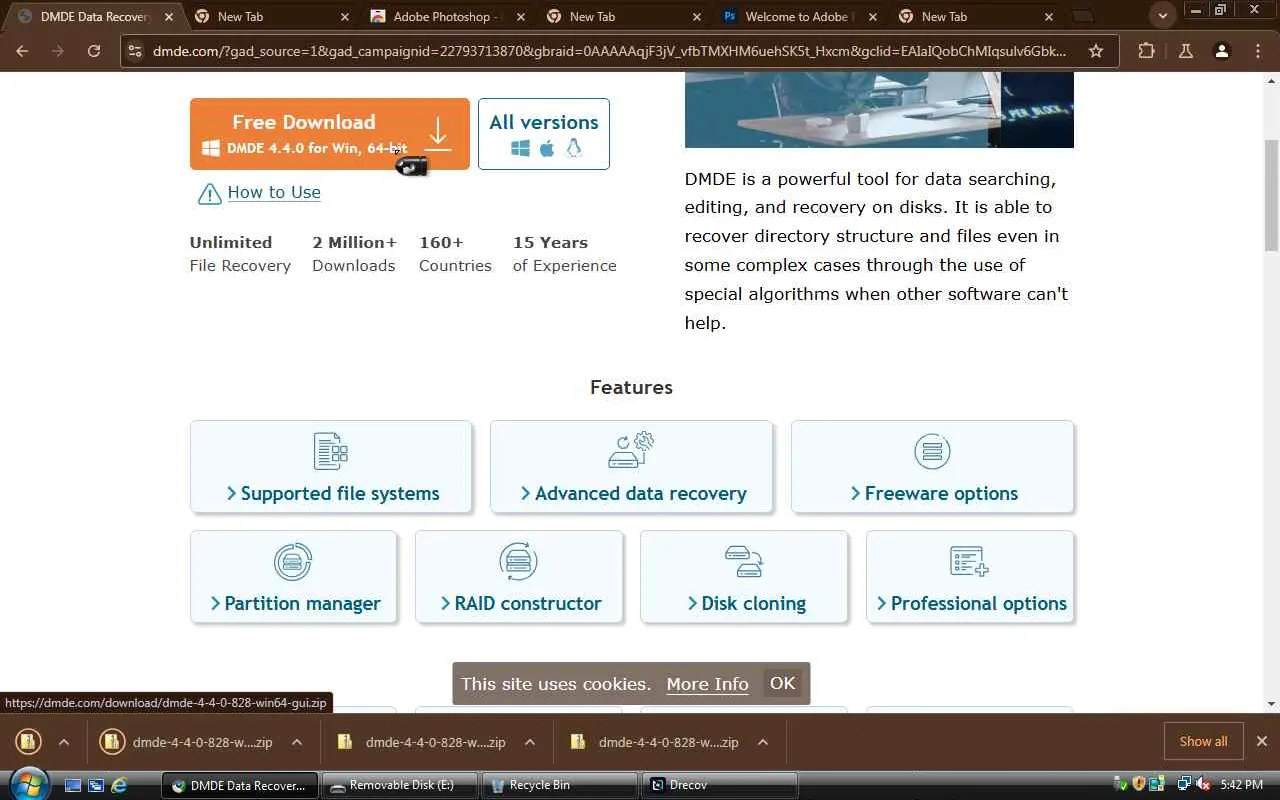Image resolution: width=1280 pixels, height=800 pixels.
Task: Switch to Recycle Bin taskbar window
Action: coord(559,785)
